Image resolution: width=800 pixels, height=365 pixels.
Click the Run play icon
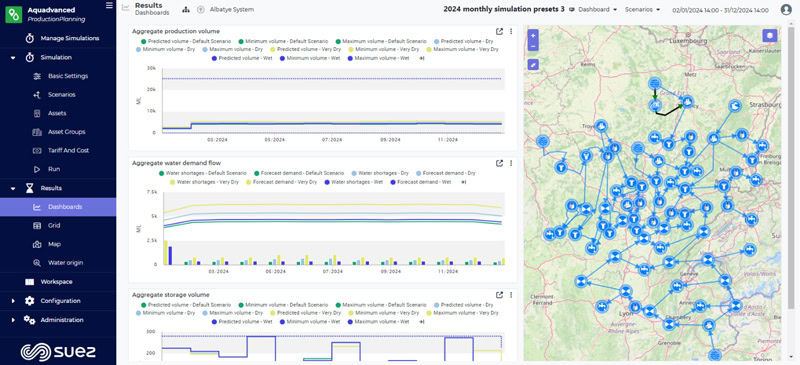[x=37, y=169]
